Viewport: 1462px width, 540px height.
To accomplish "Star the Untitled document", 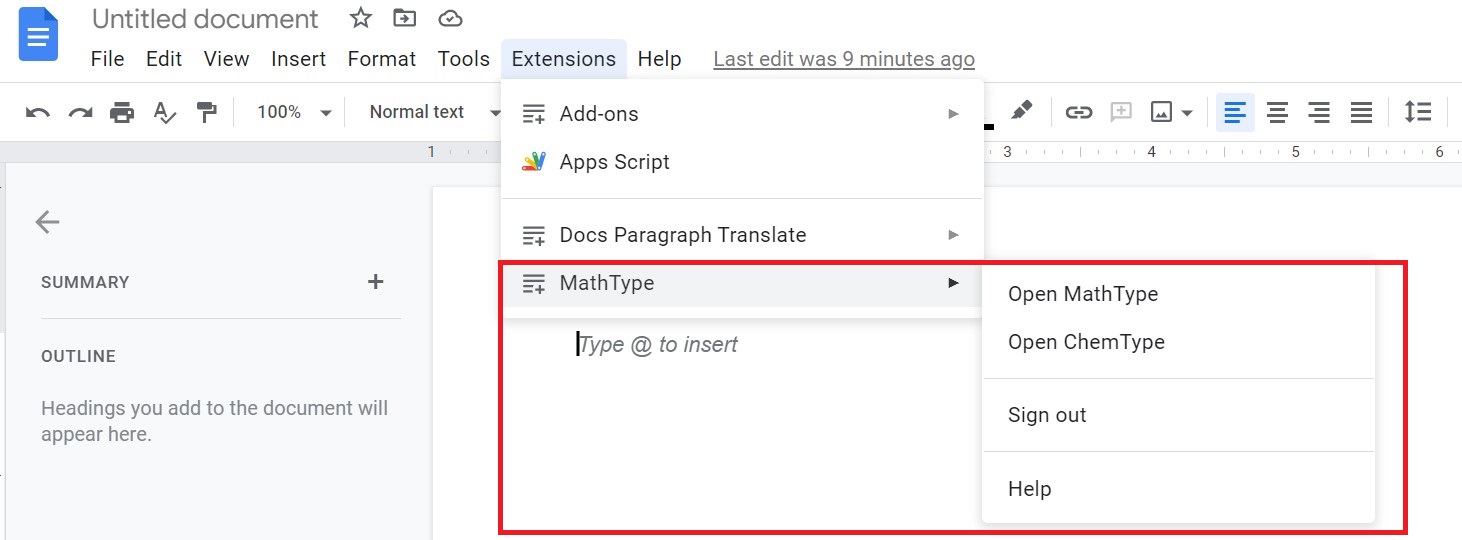I will (x=361, y=18).
